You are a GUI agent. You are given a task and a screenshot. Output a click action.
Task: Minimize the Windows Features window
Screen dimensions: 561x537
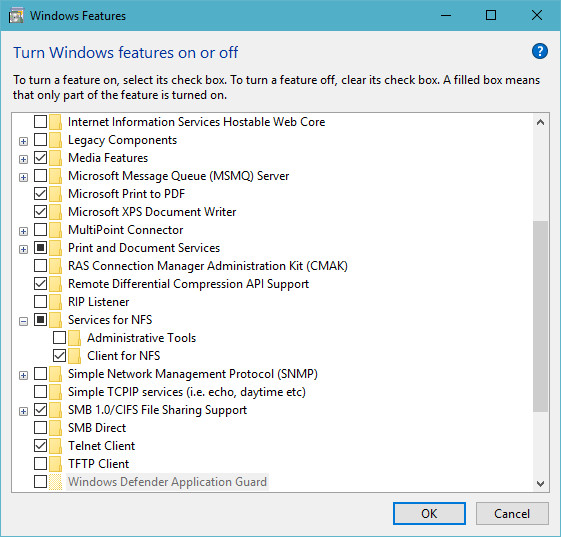(446, 15)
